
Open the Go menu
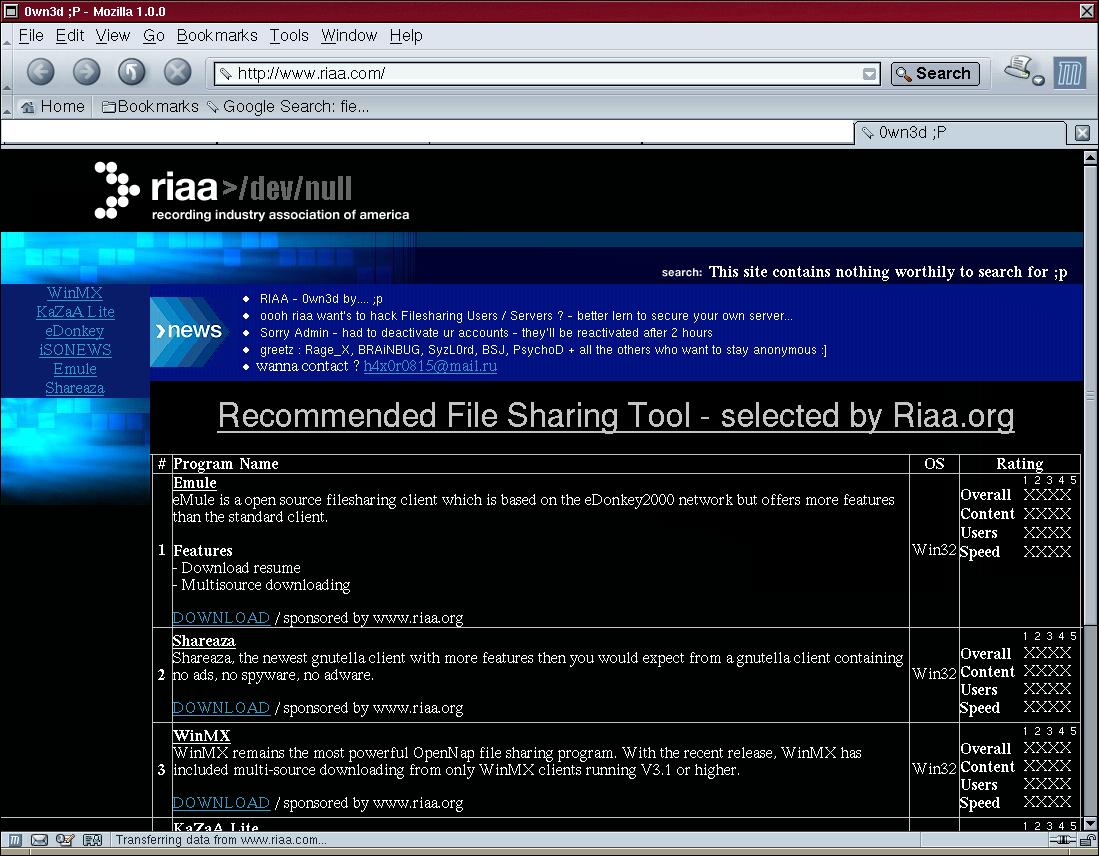pyautogui.click(x=153, y=36)
